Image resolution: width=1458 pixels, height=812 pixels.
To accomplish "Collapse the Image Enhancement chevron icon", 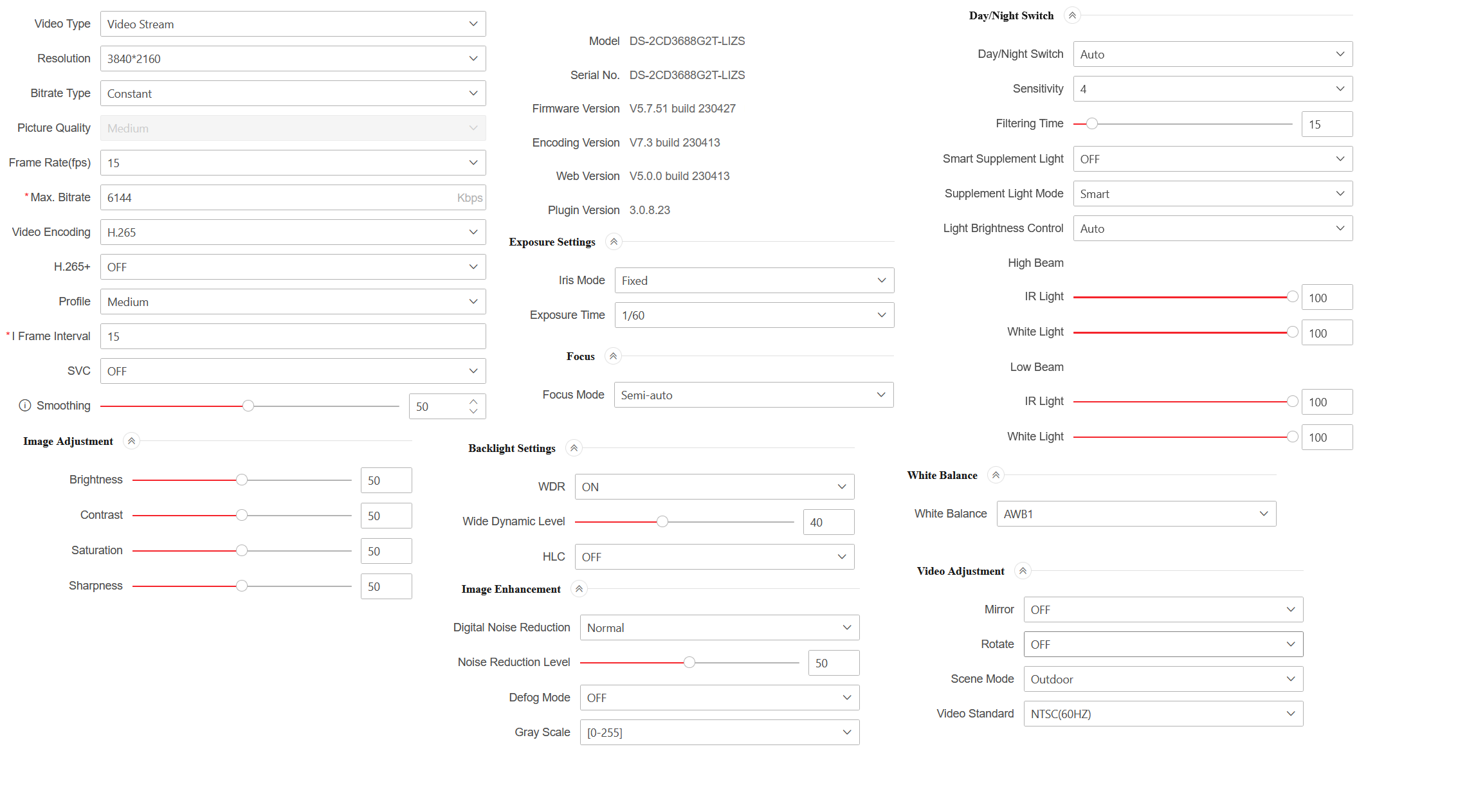I will coord(579,589).
